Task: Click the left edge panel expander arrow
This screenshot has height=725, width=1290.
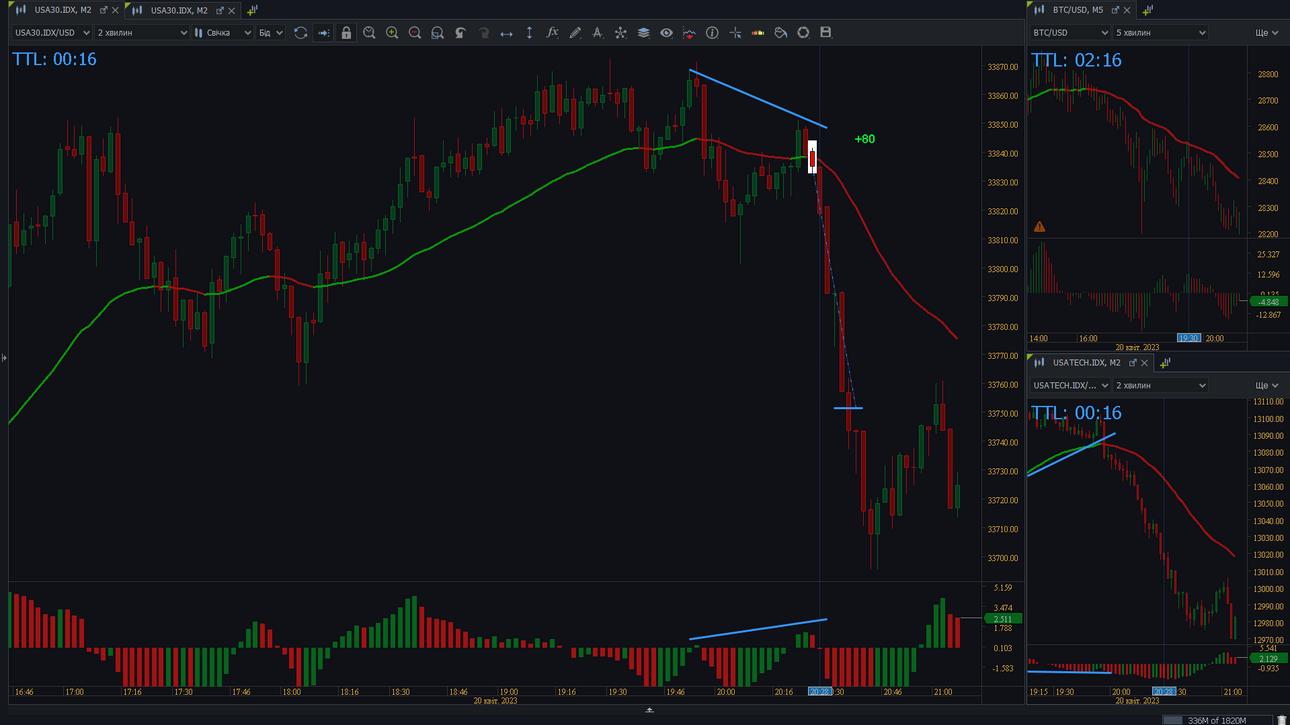Action: pos(4,357)
